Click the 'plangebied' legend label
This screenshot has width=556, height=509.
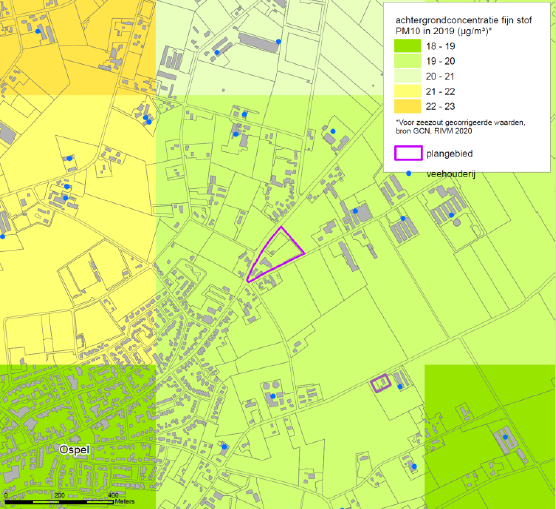pyautogui.click(x=449, y=154)
